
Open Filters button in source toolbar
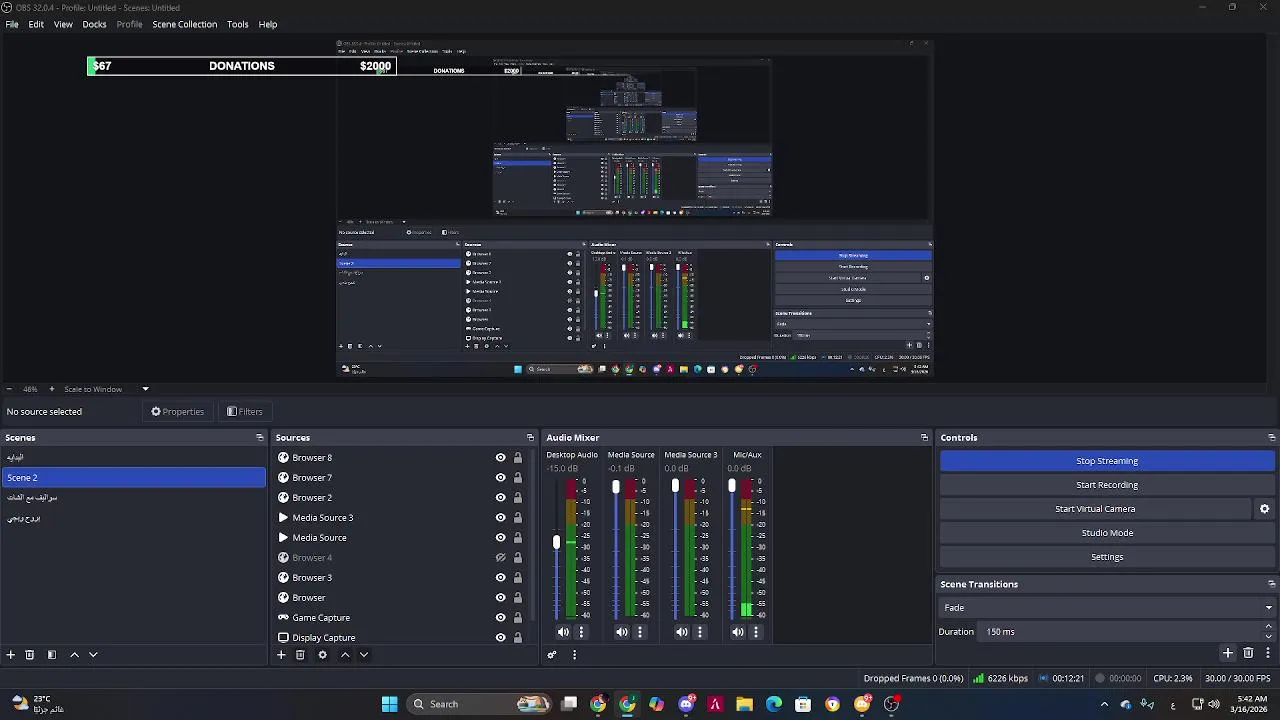(x=244, y=412)
